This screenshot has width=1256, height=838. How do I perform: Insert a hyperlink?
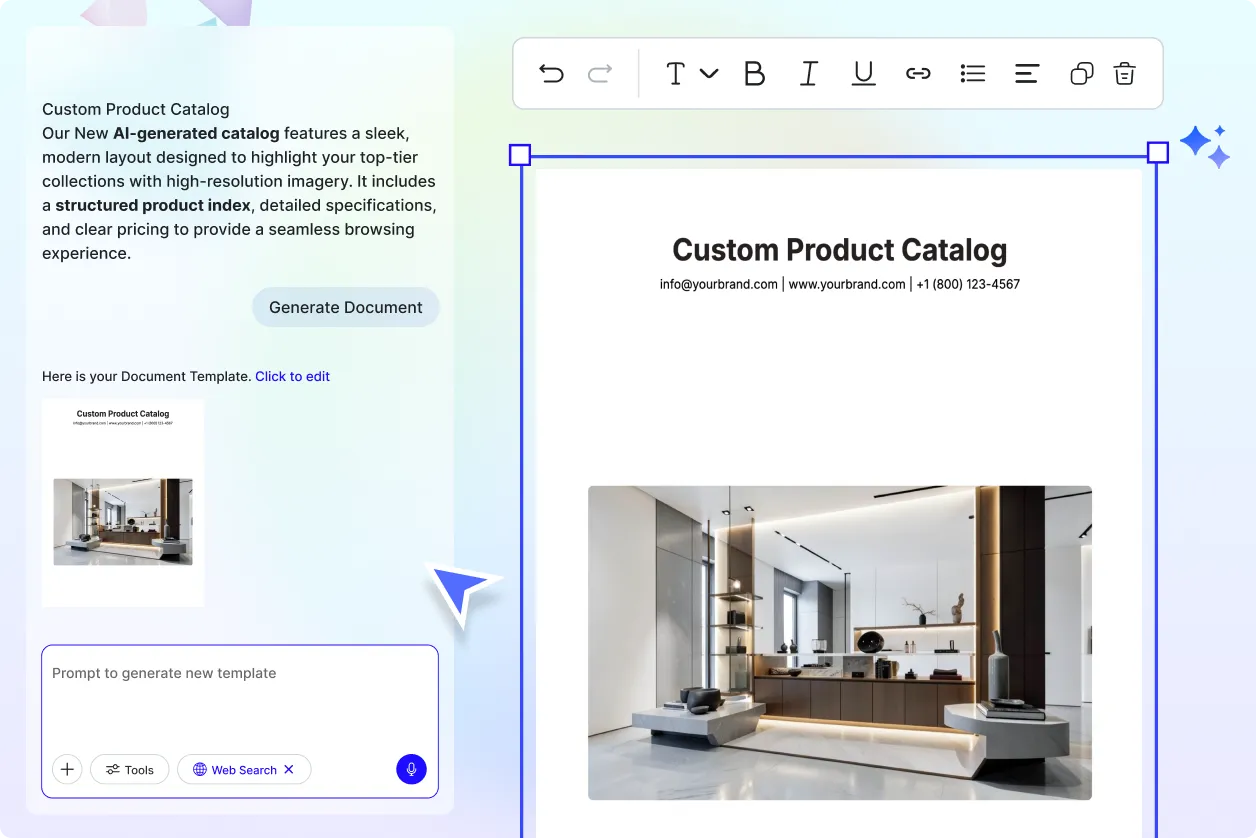[x=918, y=73]
